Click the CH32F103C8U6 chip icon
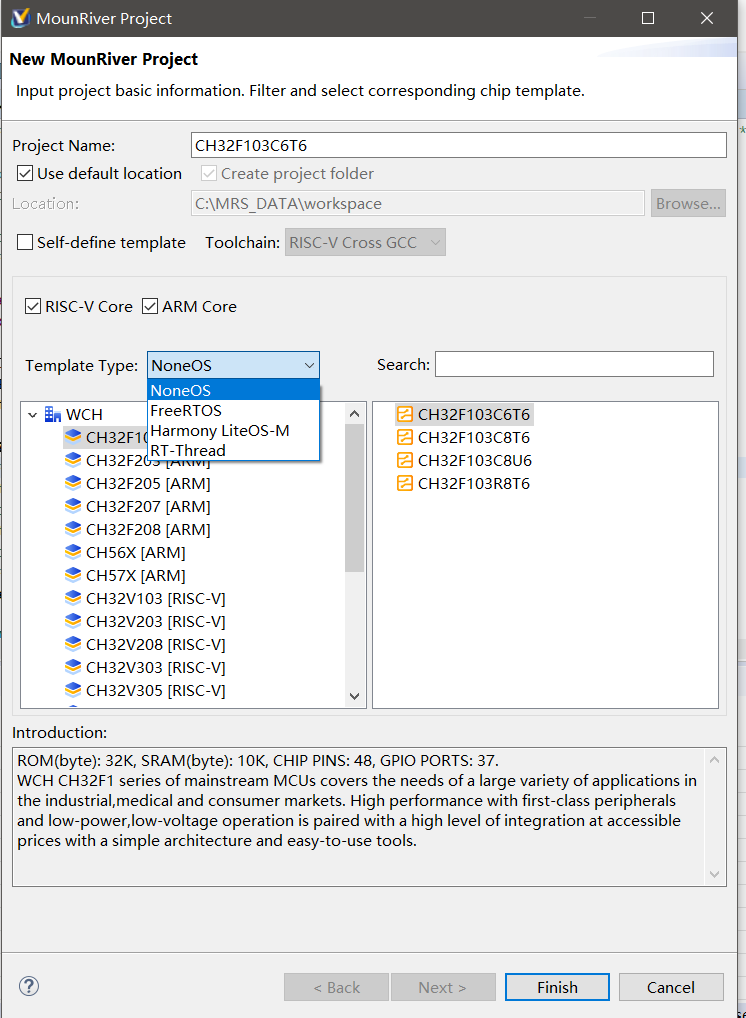This screenshot has width=746, height=1018. coord(404,460)
